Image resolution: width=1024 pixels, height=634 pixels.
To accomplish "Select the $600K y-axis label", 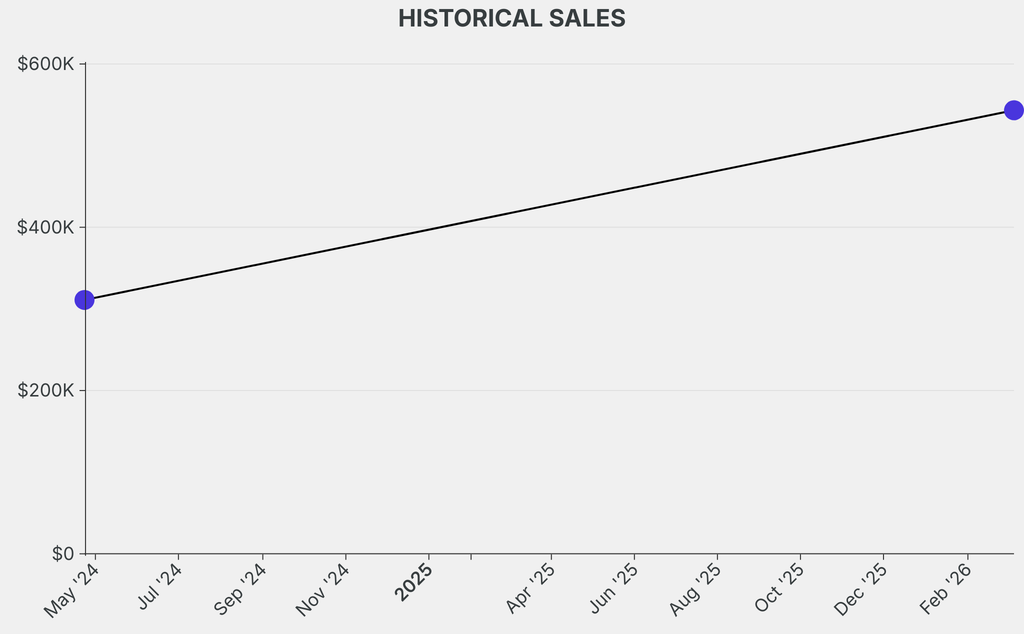I will point(46,64).
